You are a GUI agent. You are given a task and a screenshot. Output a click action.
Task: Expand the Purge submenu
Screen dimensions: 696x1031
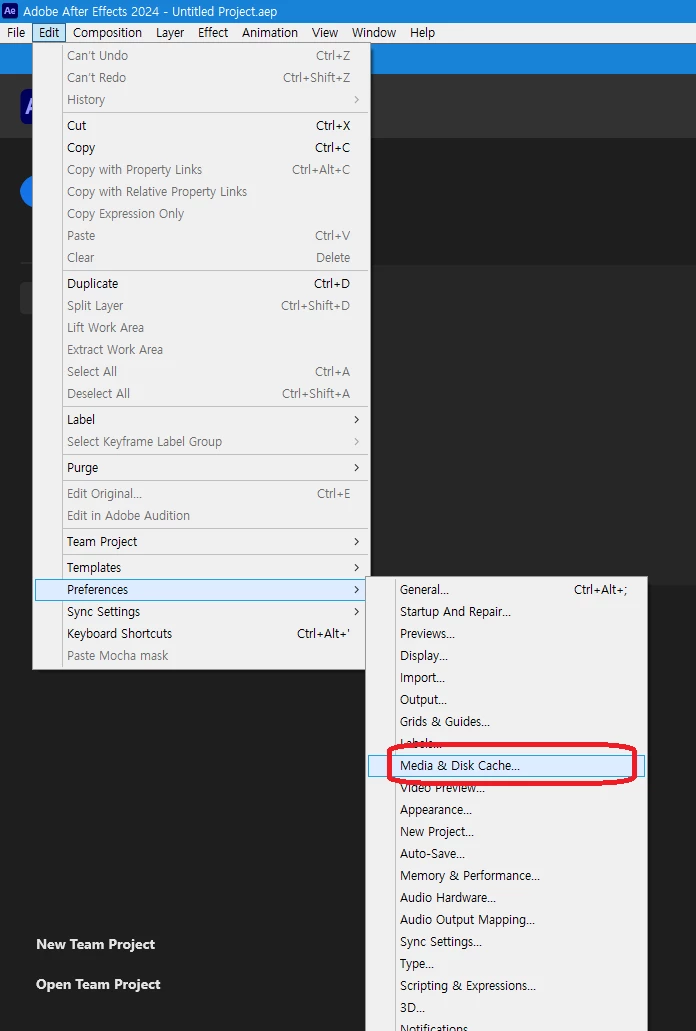tap(201, 468)
